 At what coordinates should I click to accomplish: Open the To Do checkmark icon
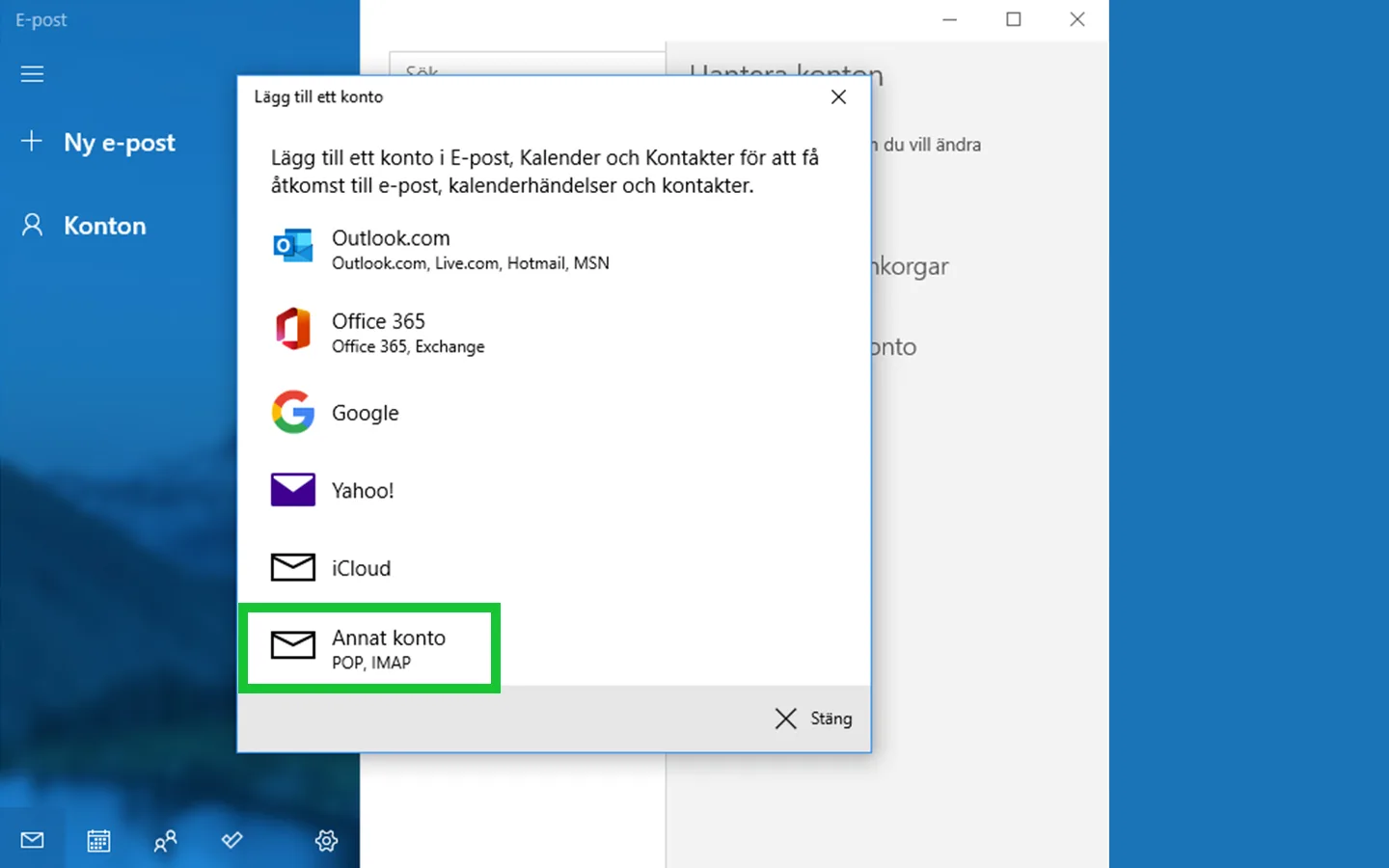(x=231, y=840)
